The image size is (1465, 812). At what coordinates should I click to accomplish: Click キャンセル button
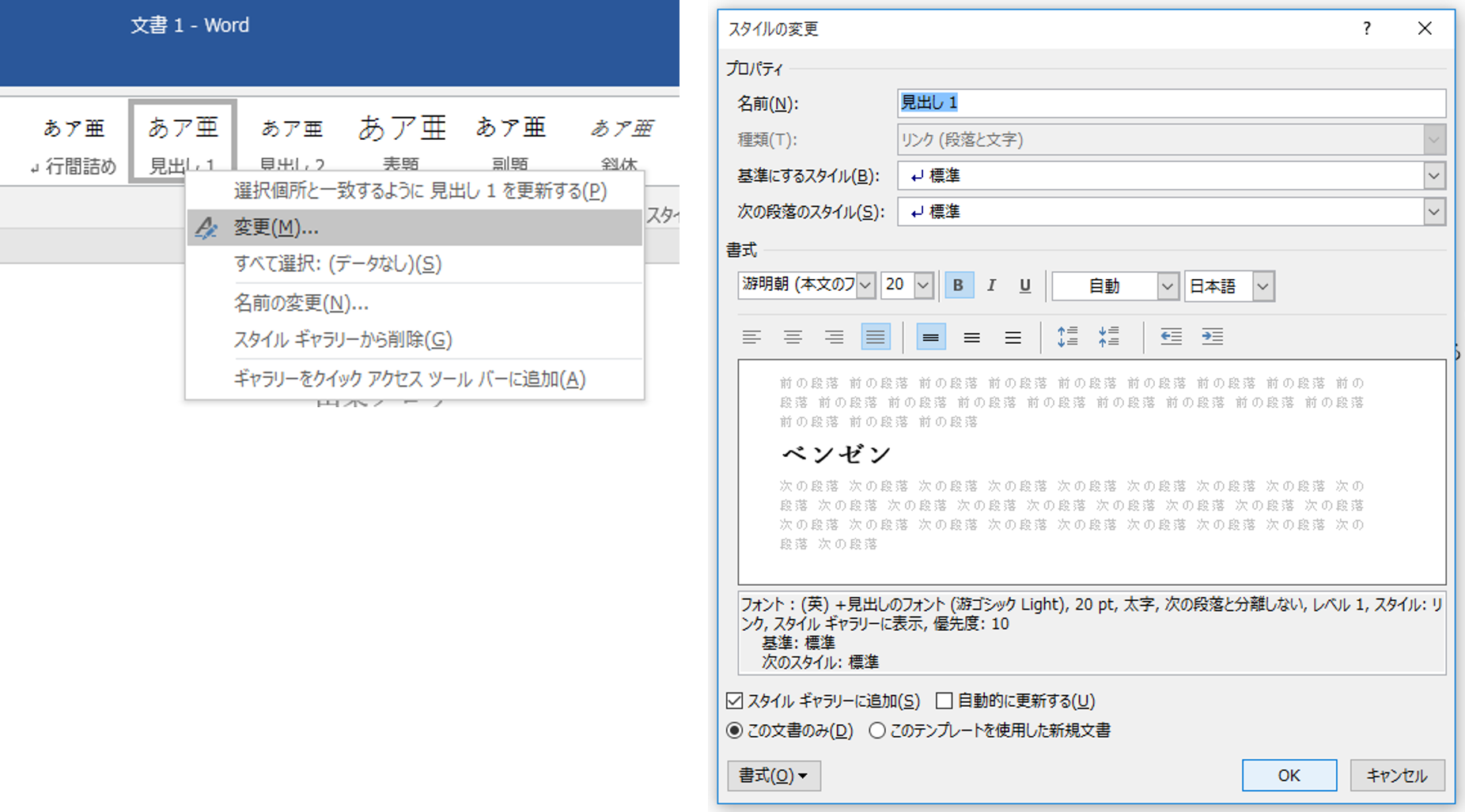[1397, 776]
